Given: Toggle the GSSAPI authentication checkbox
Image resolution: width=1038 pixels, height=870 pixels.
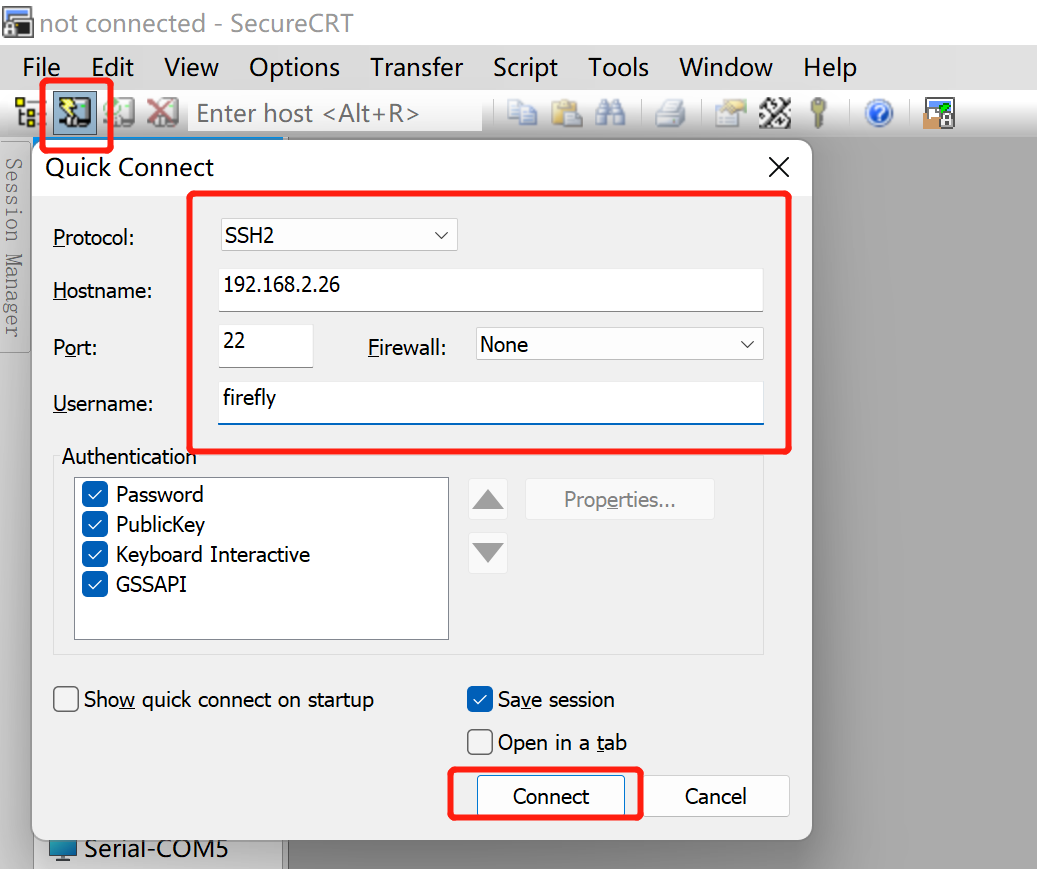Looking at the screenshot, I should coord(95,584).
